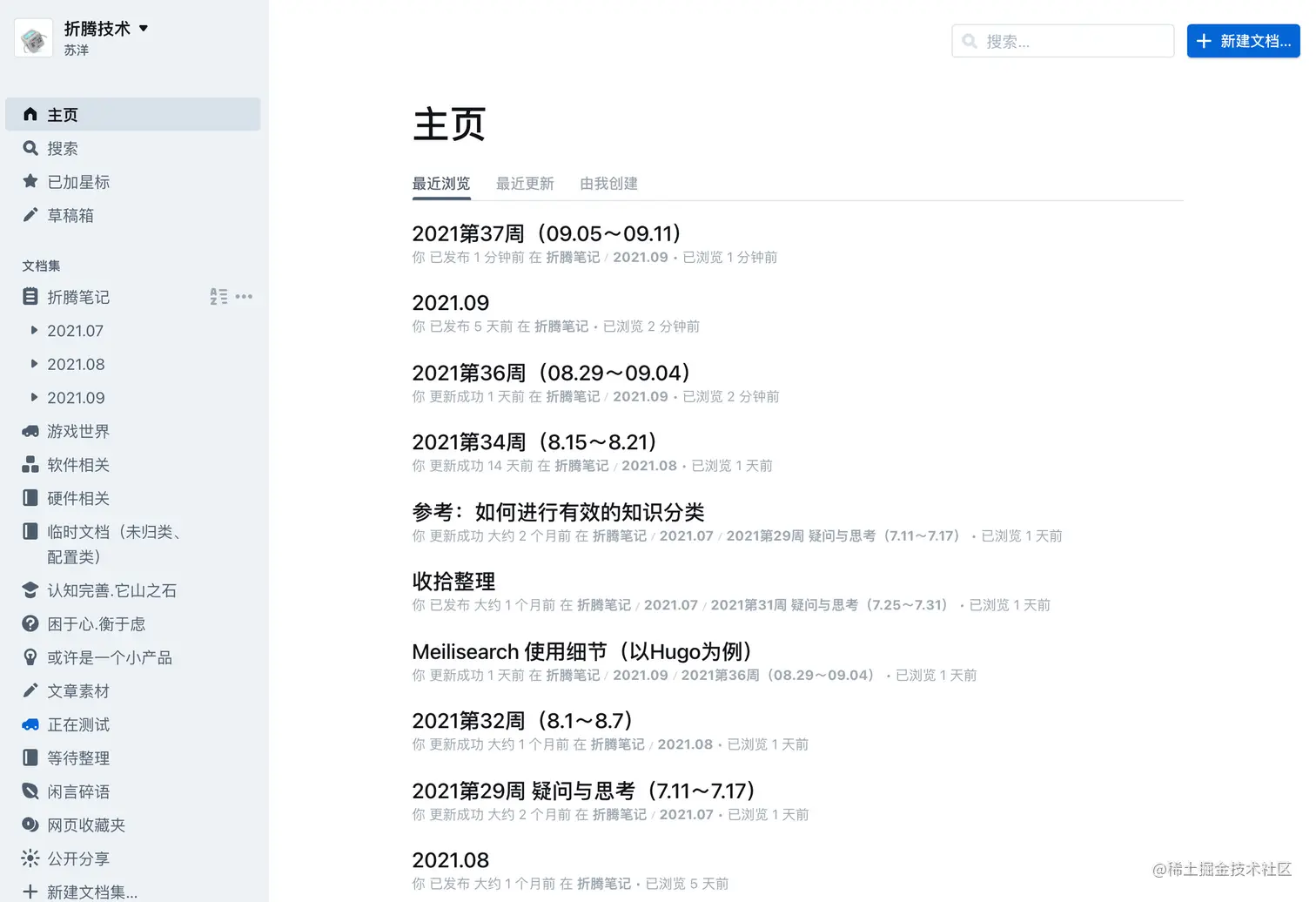Screen dimensions: 1316x902
Task: Click the 折腾技术 team logo avatar
Action: pyautogui.click(x=34, y=38)
